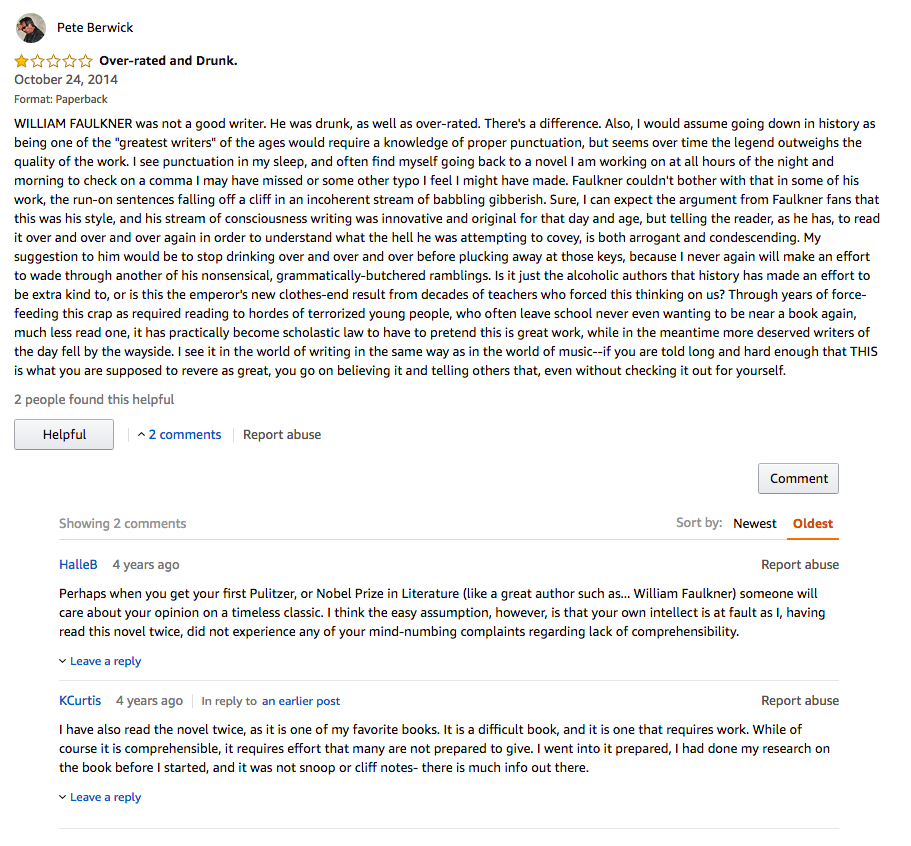Click the chevron beside KCurtis's Leave a reply

point(63,797)
